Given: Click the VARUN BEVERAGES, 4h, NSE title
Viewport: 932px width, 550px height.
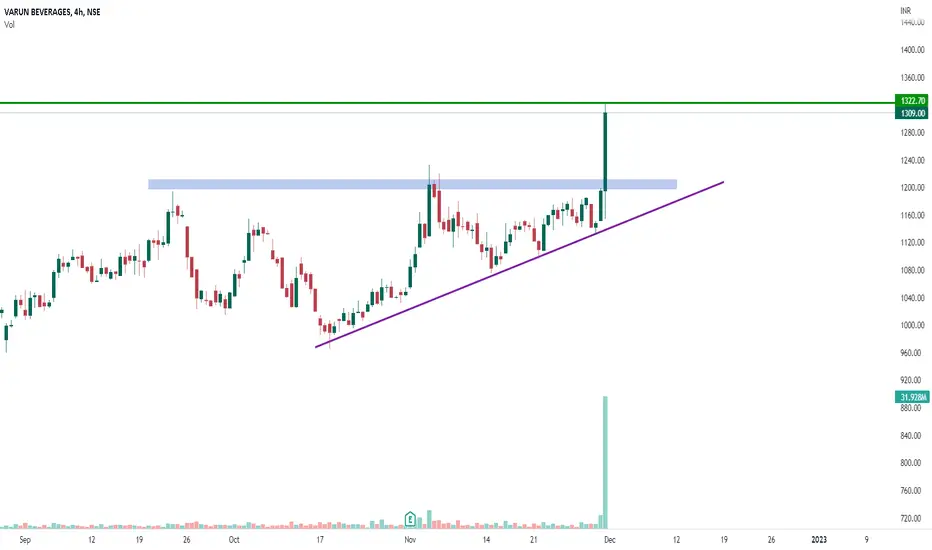Looking at the screenshot, I should (x=52, y=12).
